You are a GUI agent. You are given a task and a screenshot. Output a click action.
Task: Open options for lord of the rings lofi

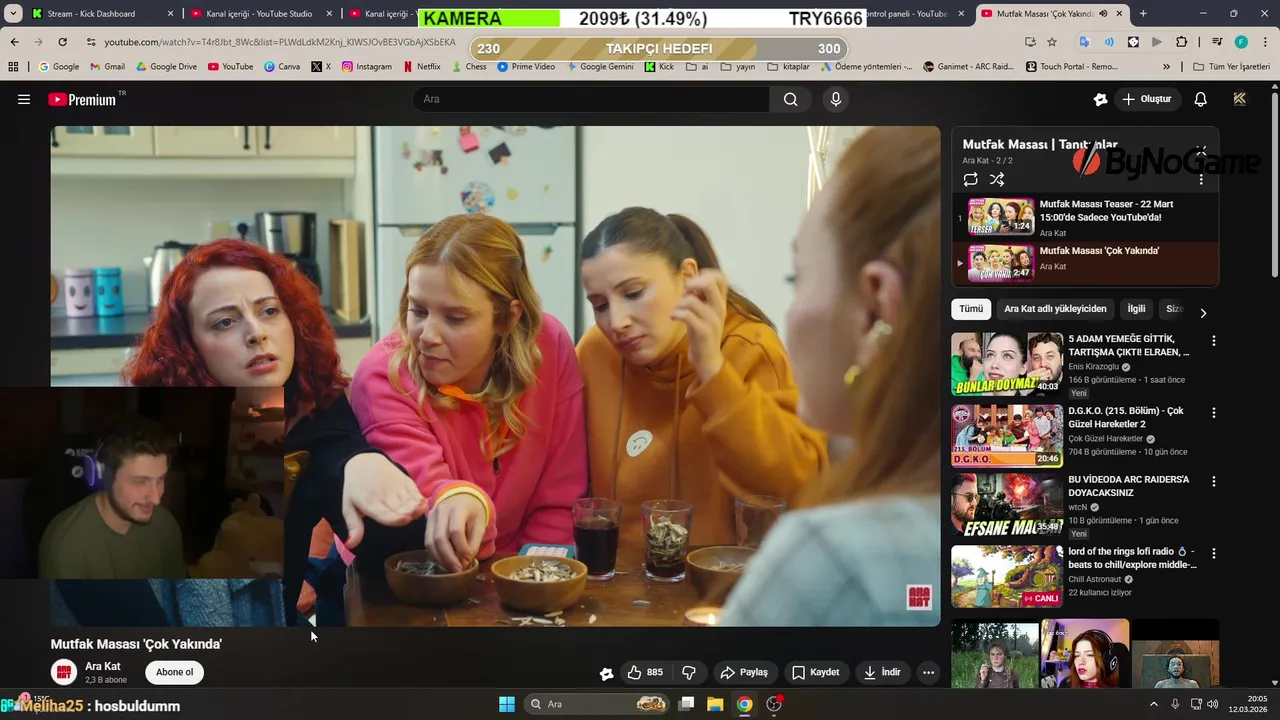[x=1214, y=554]
